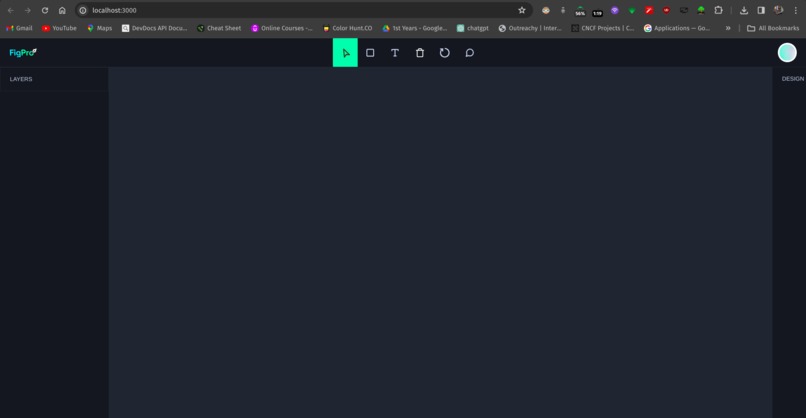Open the Chrome profile avatar
The image size is (806, 418).
(x=778, y=10)
